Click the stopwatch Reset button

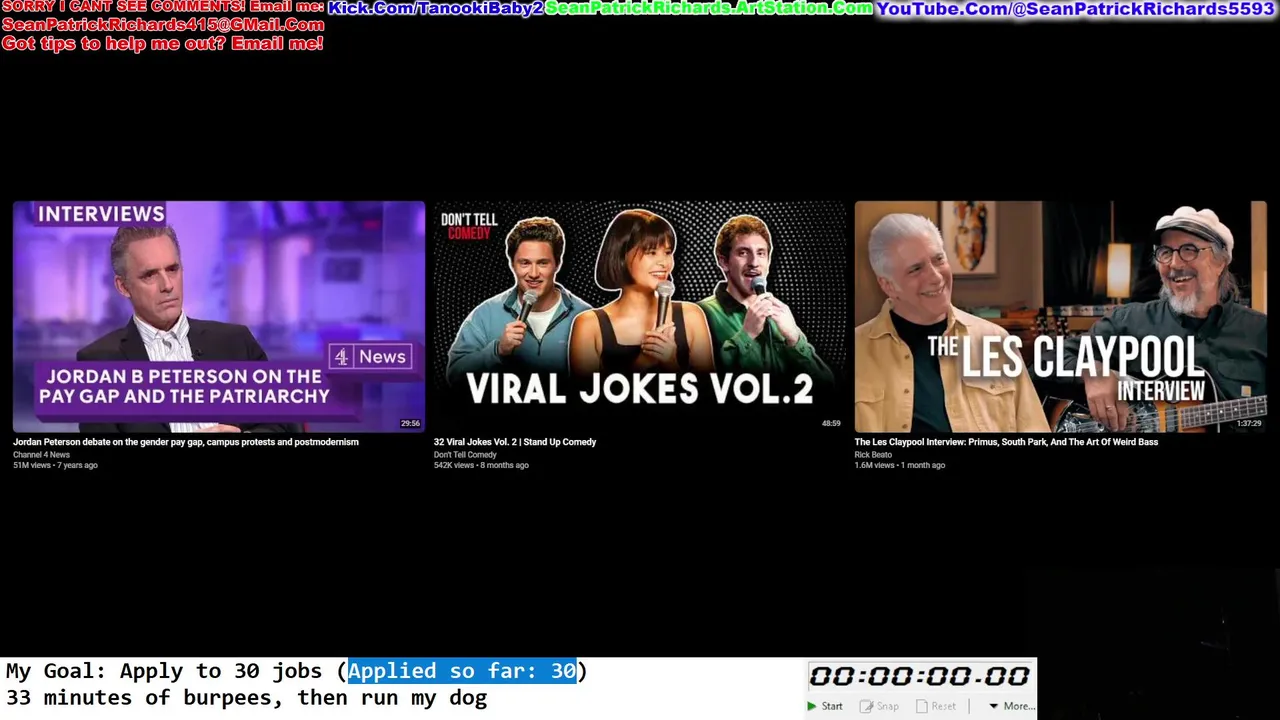tap(936, 706)
